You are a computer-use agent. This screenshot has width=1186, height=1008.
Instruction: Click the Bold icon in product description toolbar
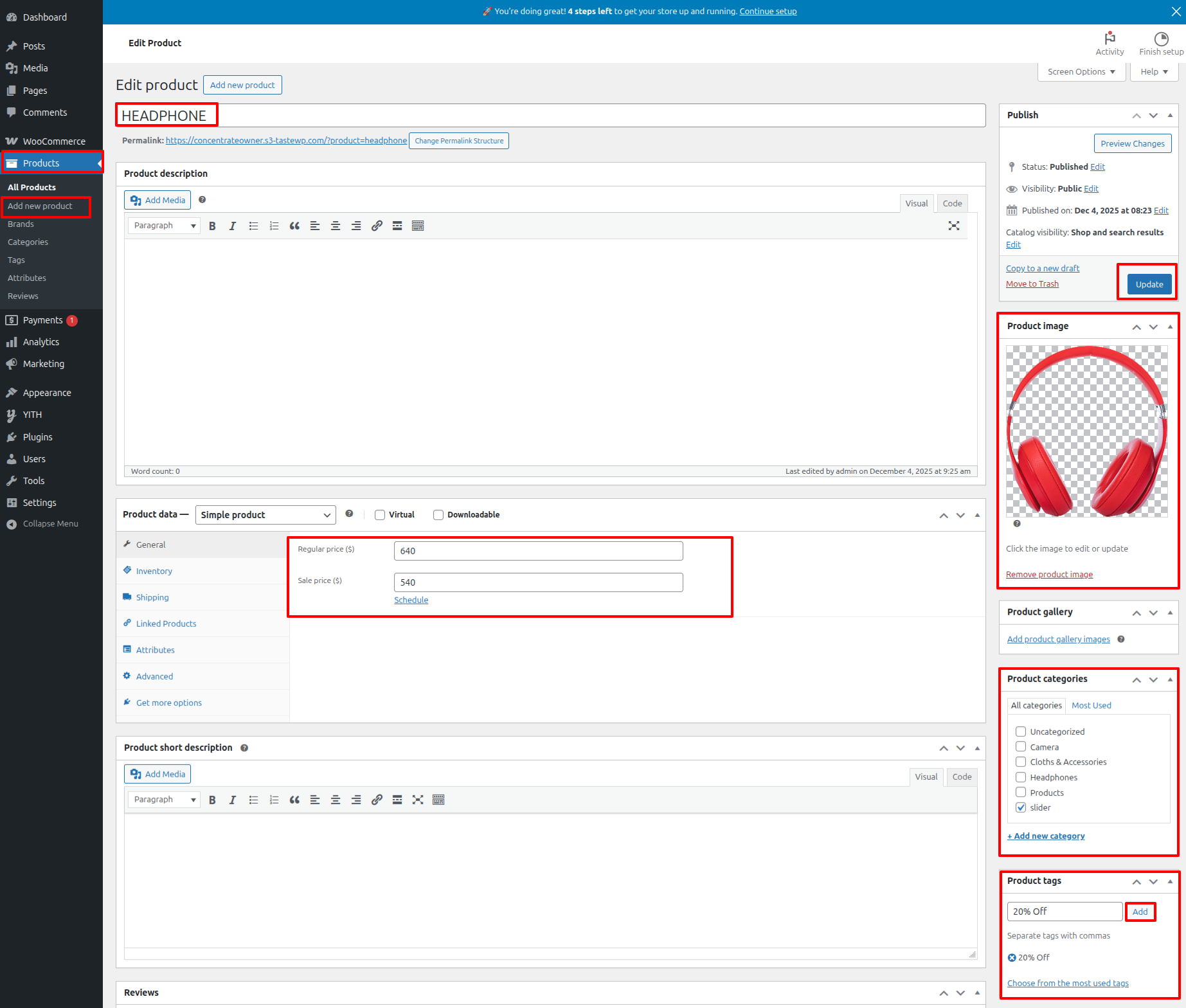[212, 226]
